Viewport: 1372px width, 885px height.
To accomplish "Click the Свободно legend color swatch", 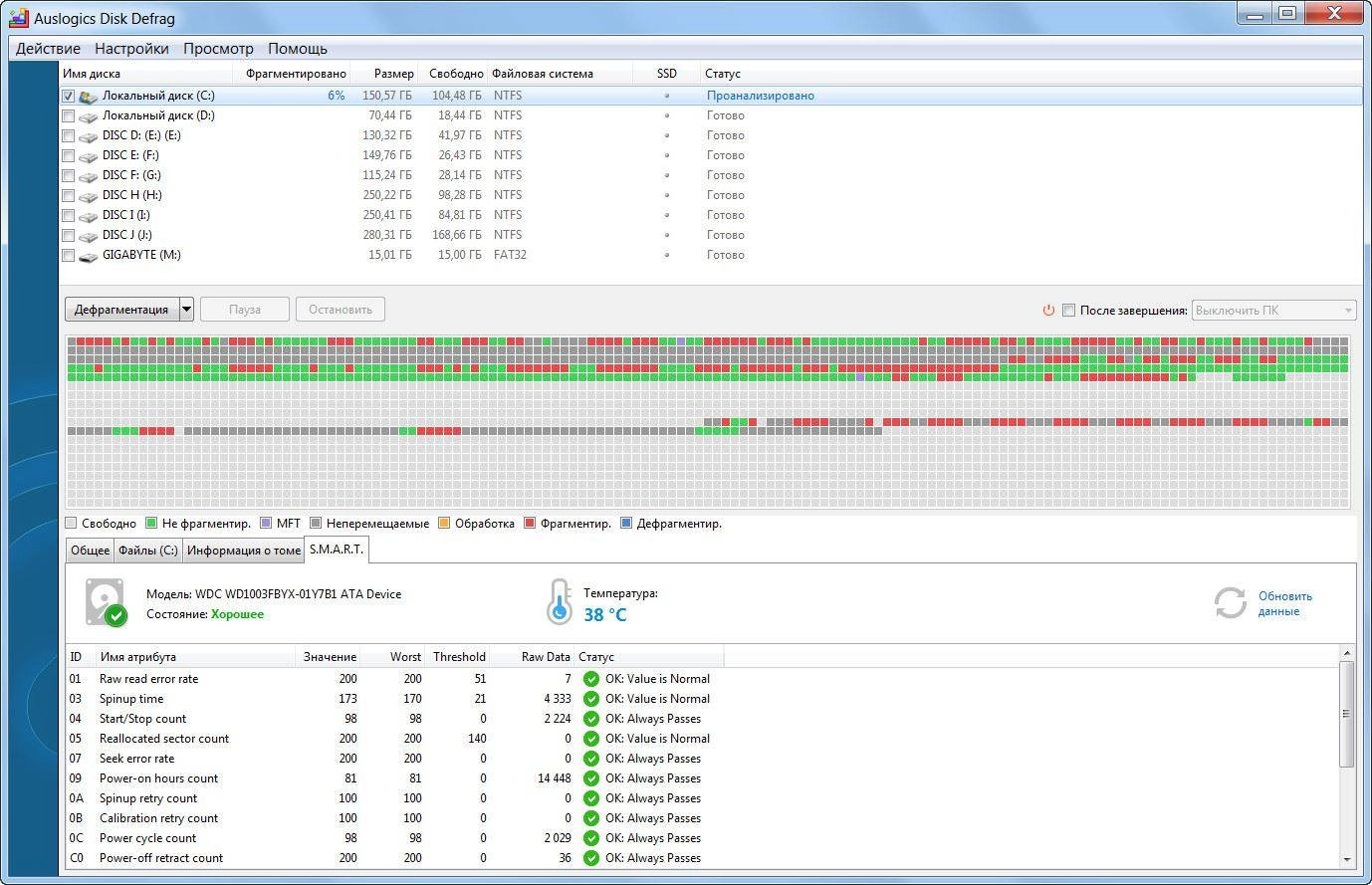I will [71, 523].
